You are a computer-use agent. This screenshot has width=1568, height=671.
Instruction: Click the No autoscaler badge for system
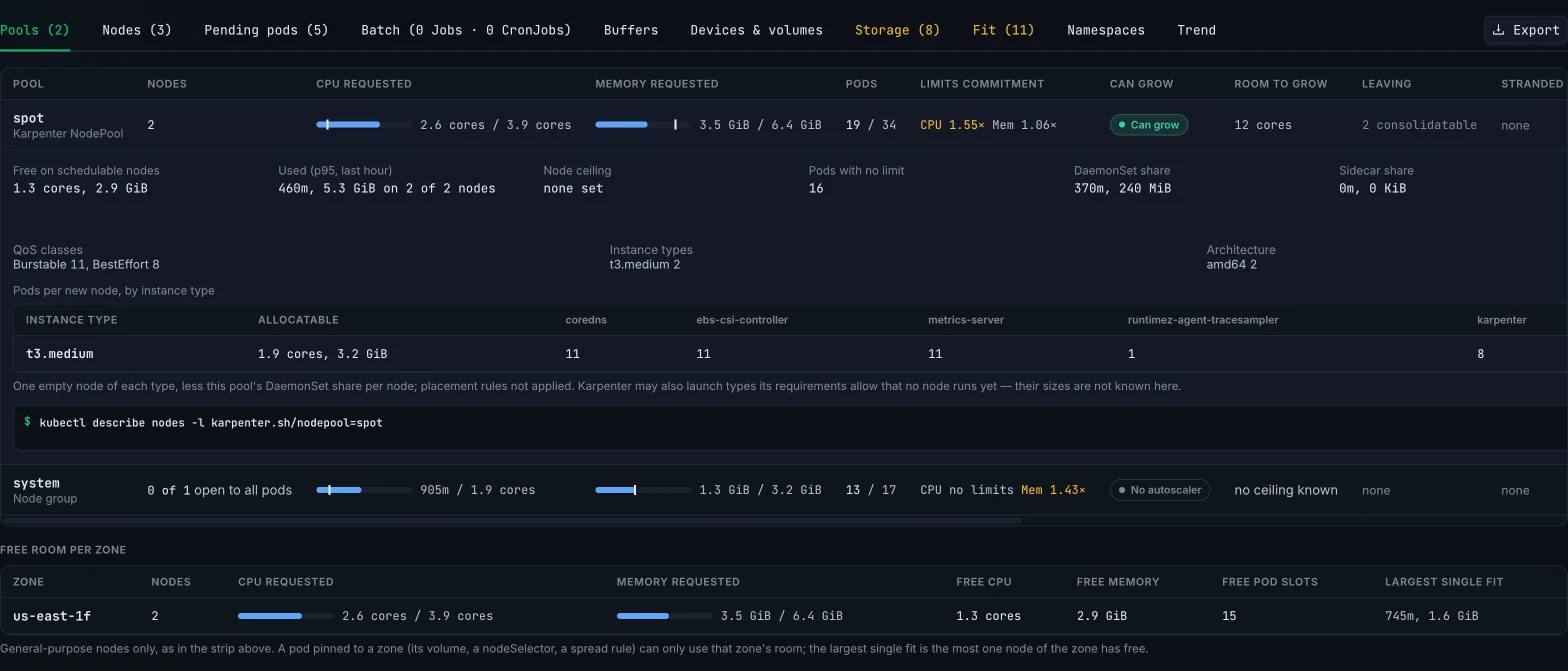[x=1160, y=490]
